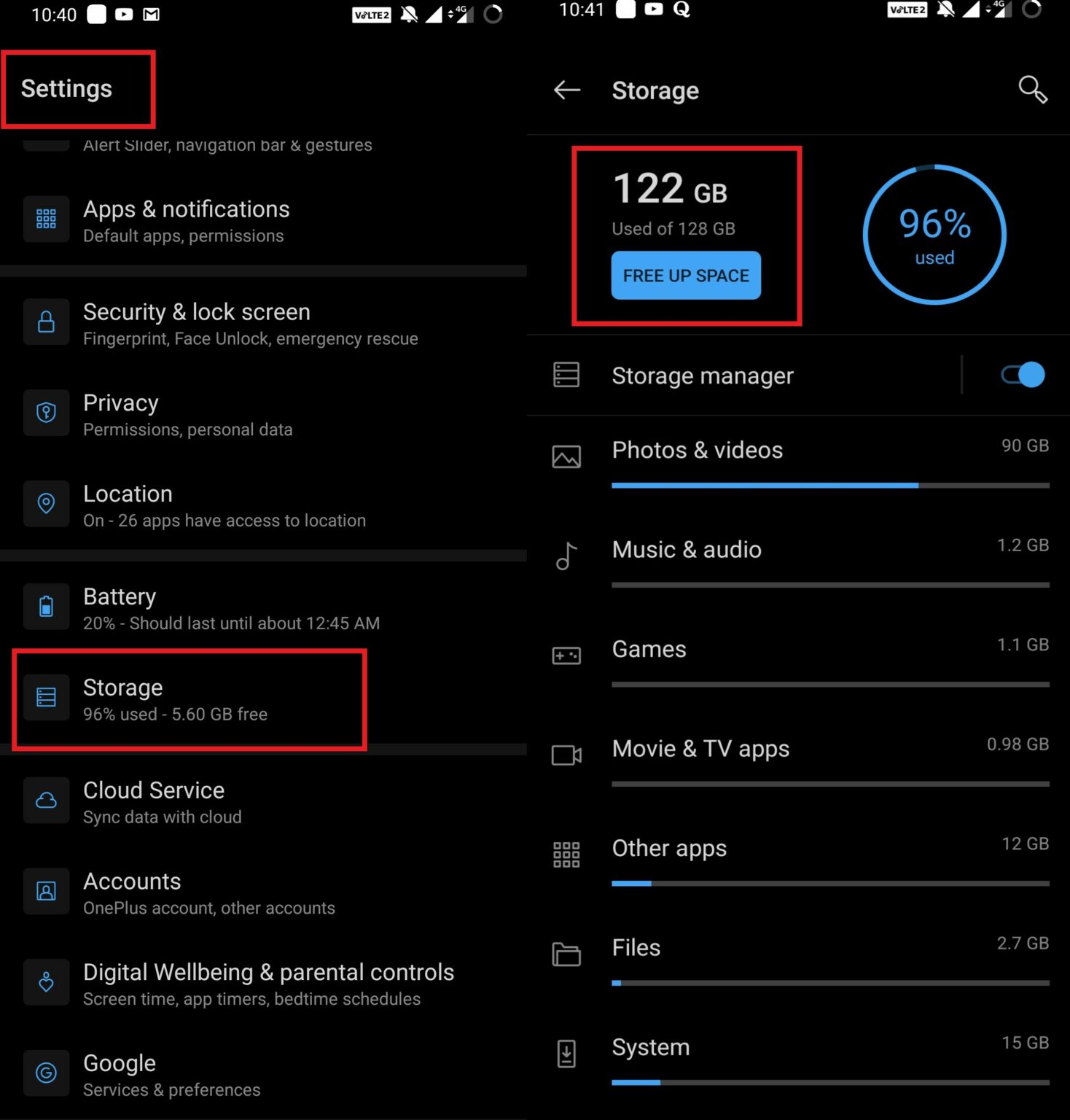Select the Games controller icon

coord(566,656)
